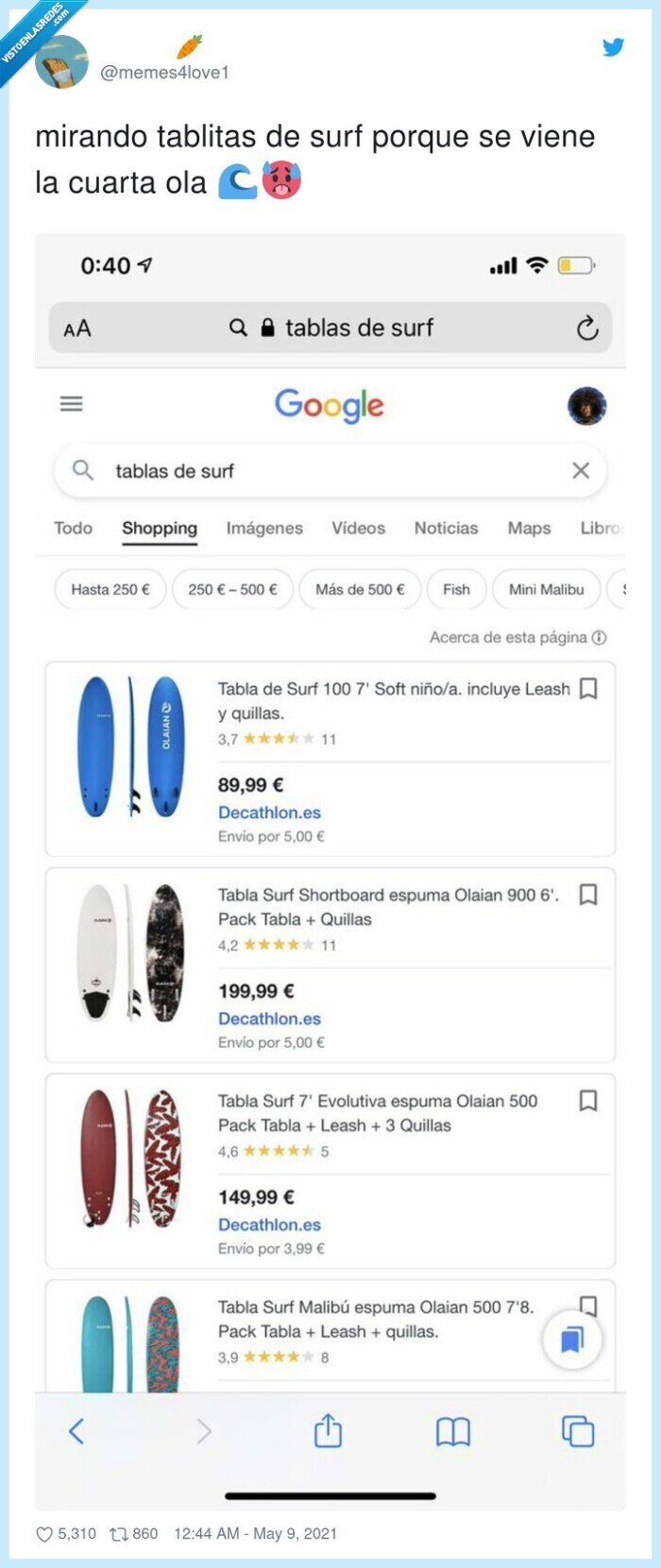
Task: Reload the page in Safari
Action: pos(588,329)
